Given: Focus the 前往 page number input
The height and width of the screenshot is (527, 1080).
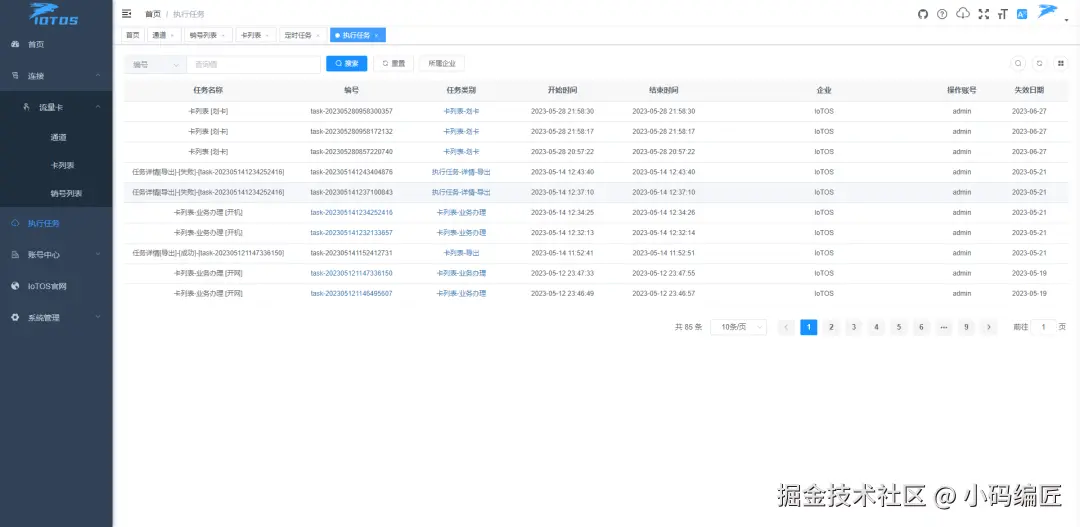Looking at the screenshot, I should [1043, 327].
